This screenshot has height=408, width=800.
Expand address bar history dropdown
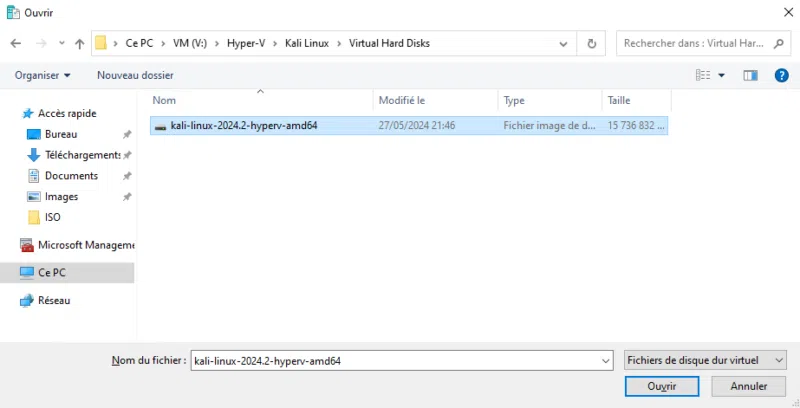coord(563,44)
